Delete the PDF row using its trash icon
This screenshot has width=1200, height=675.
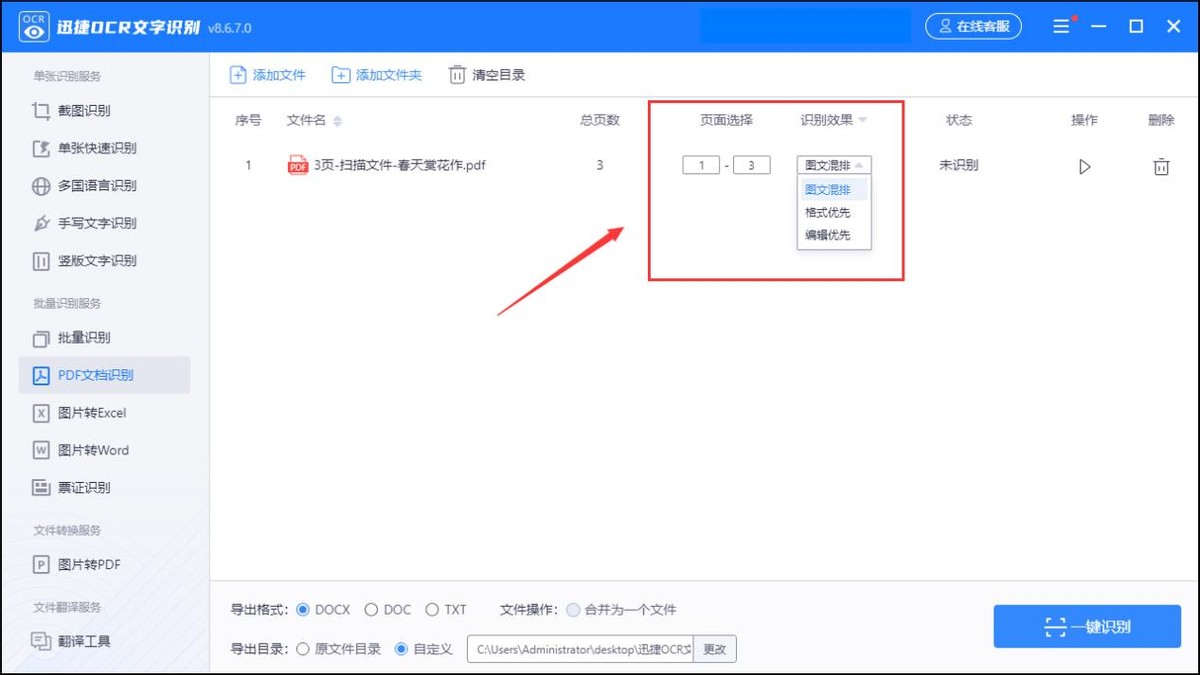pos(1161,167)
